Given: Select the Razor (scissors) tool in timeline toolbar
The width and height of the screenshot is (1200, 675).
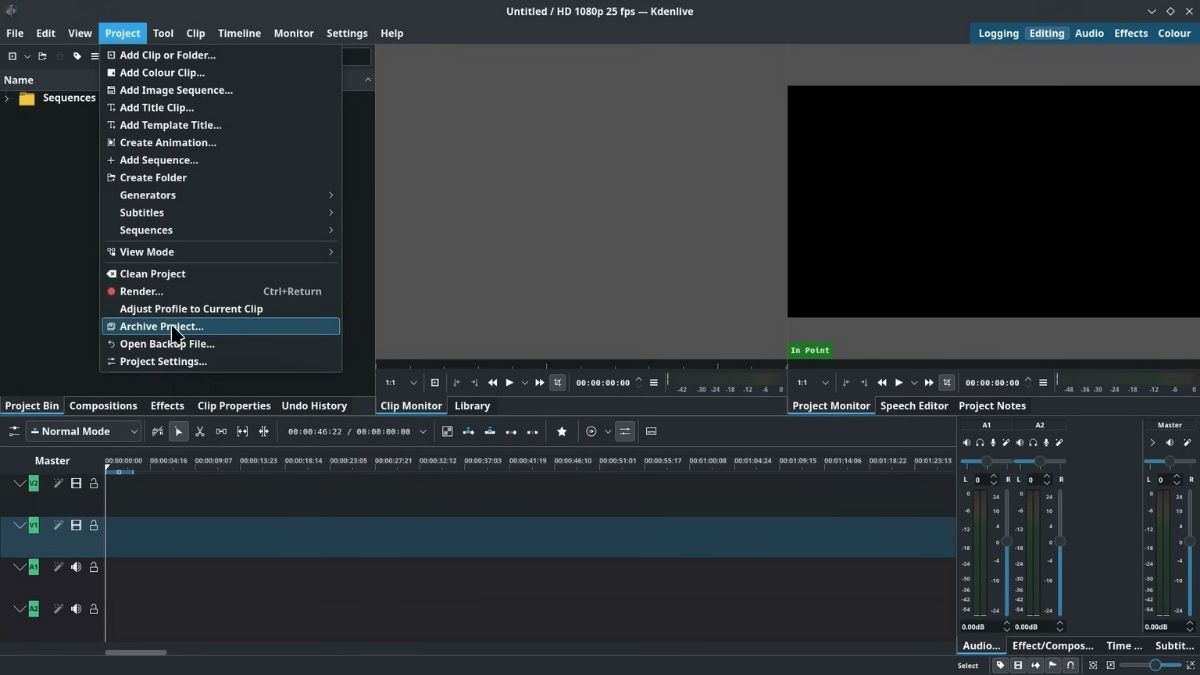Looking at the screenshot, I should point(200,432).
